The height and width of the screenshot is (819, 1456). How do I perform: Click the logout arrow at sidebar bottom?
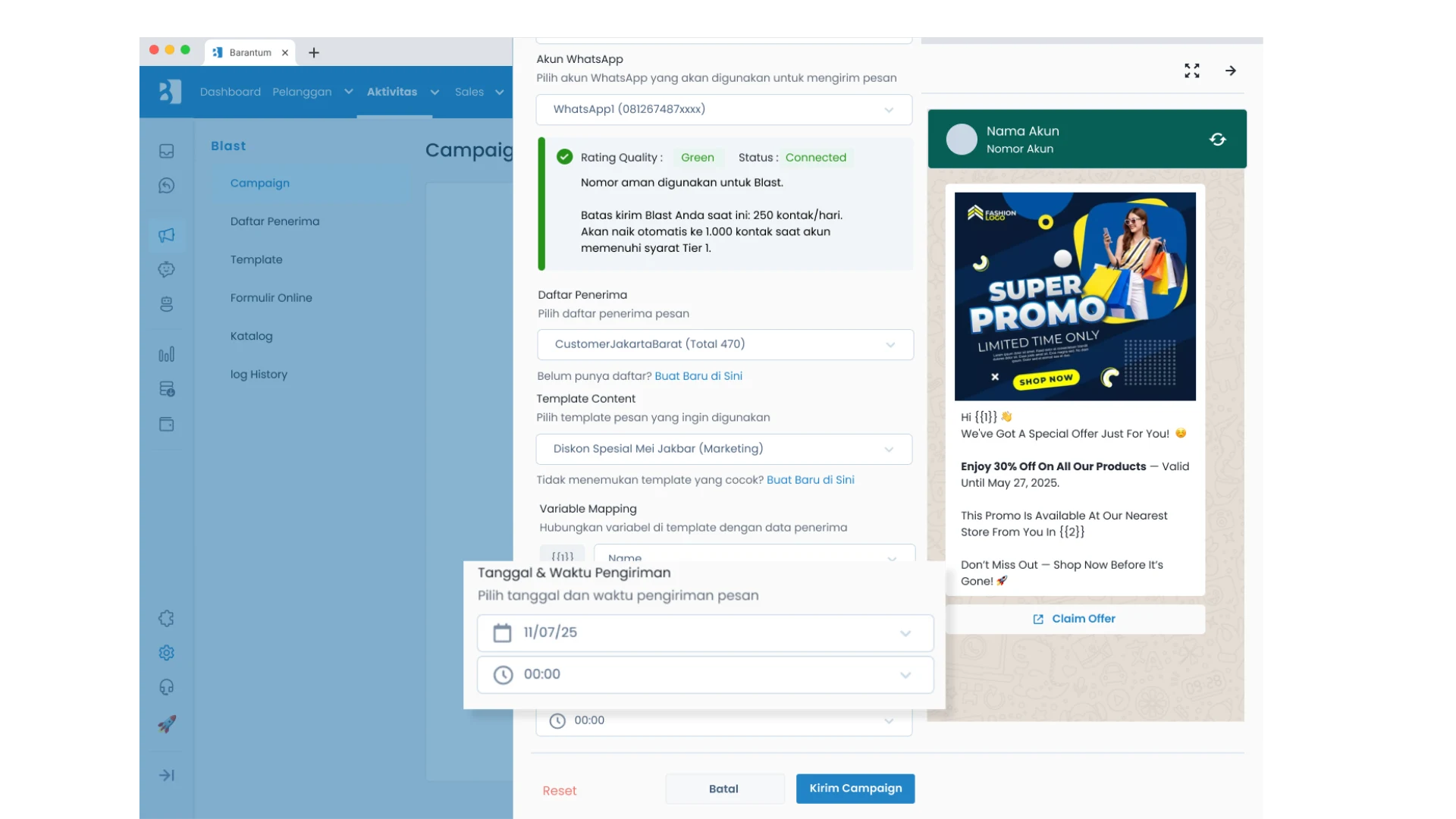coord(166,775)
